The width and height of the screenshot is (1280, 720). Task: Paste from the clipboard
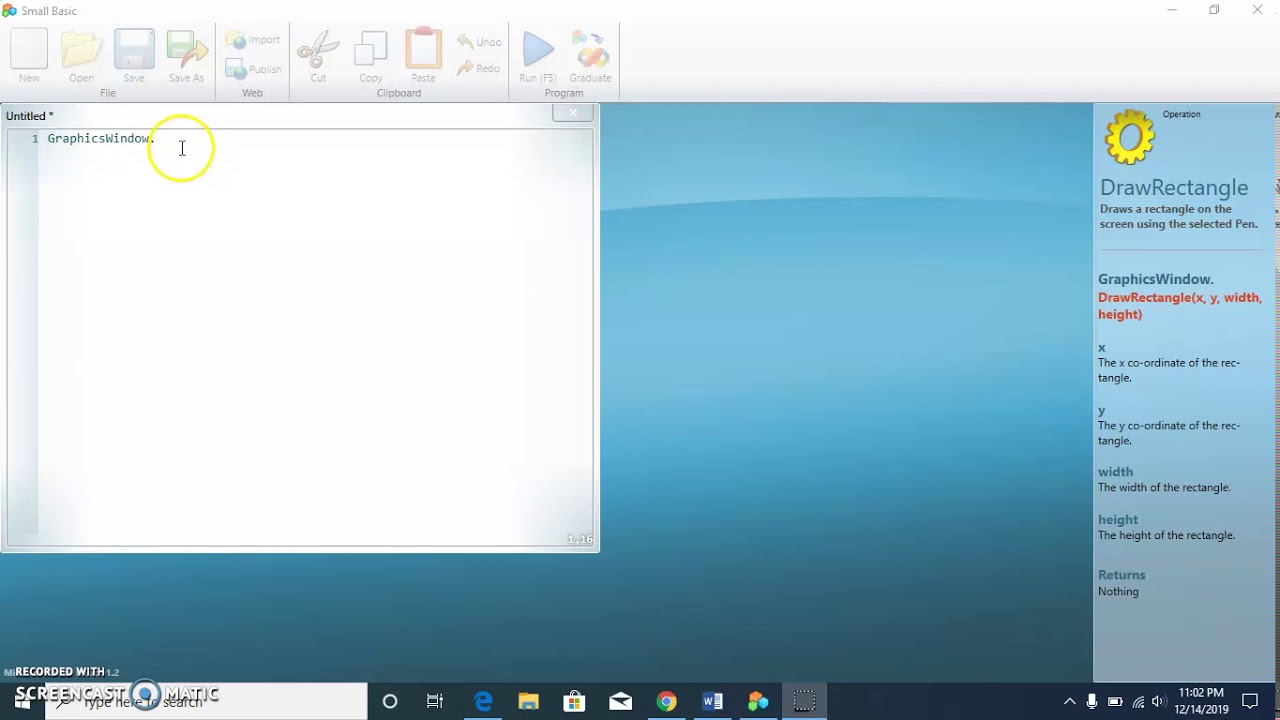[423, 56]
